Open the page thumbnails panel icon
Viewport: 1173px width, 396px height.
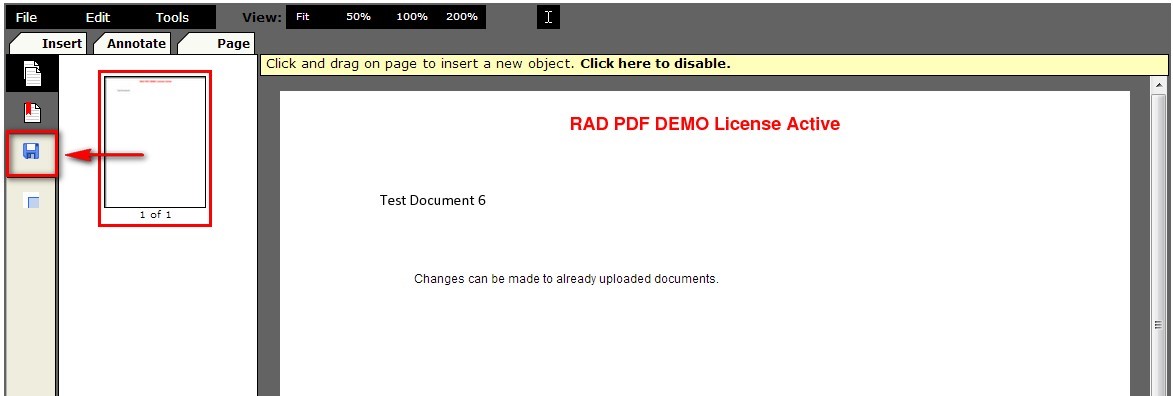(x=31, y=74)
